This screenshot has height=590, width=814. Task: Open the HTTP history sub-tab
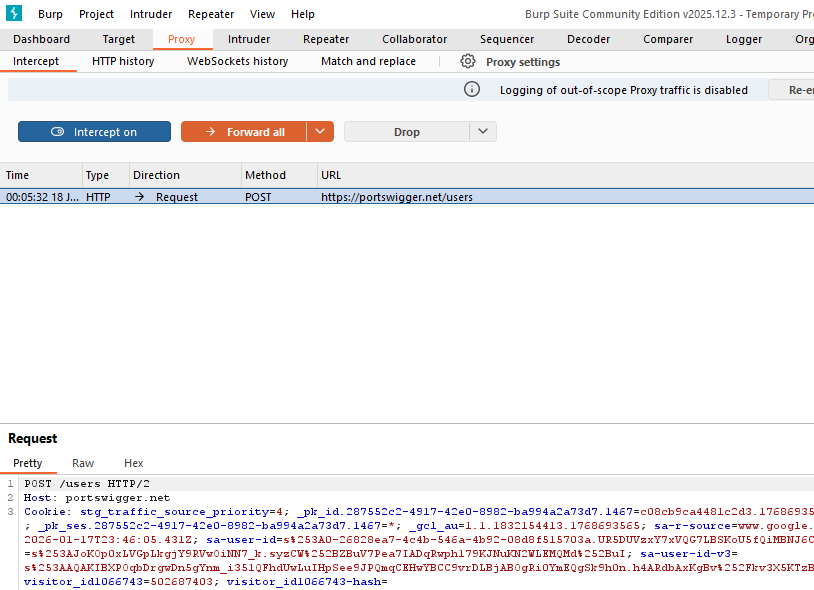click(123, 61)
